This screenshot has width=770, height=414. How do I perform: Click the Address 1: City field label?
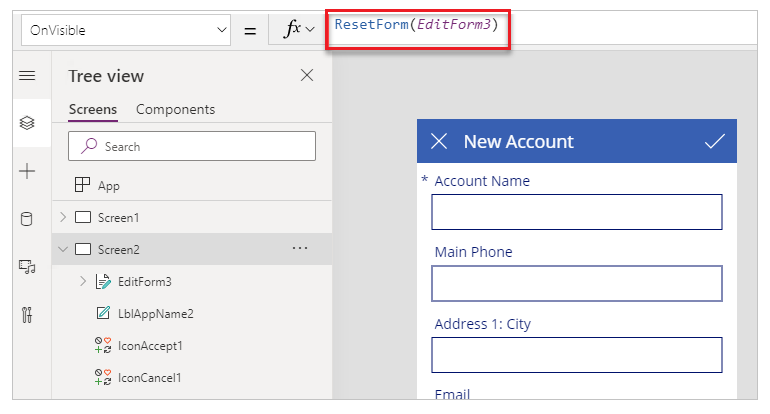pos(483,324)
